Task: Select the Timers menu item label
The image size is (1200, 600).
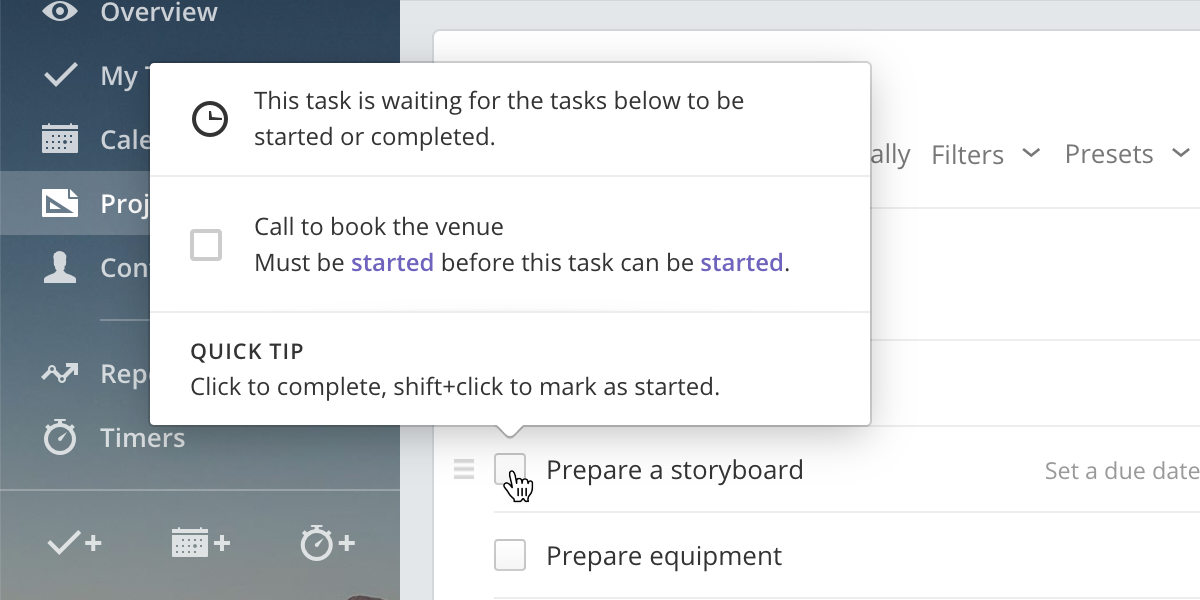Action: tap(143, 438)
